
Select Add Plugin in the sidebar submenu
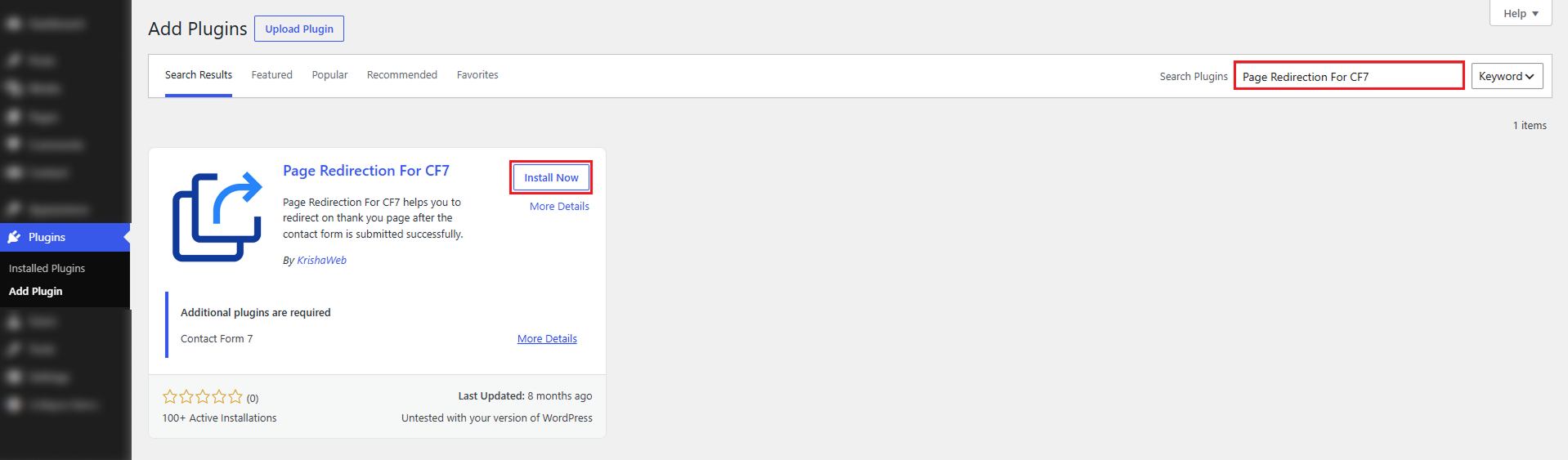[35, 291]
